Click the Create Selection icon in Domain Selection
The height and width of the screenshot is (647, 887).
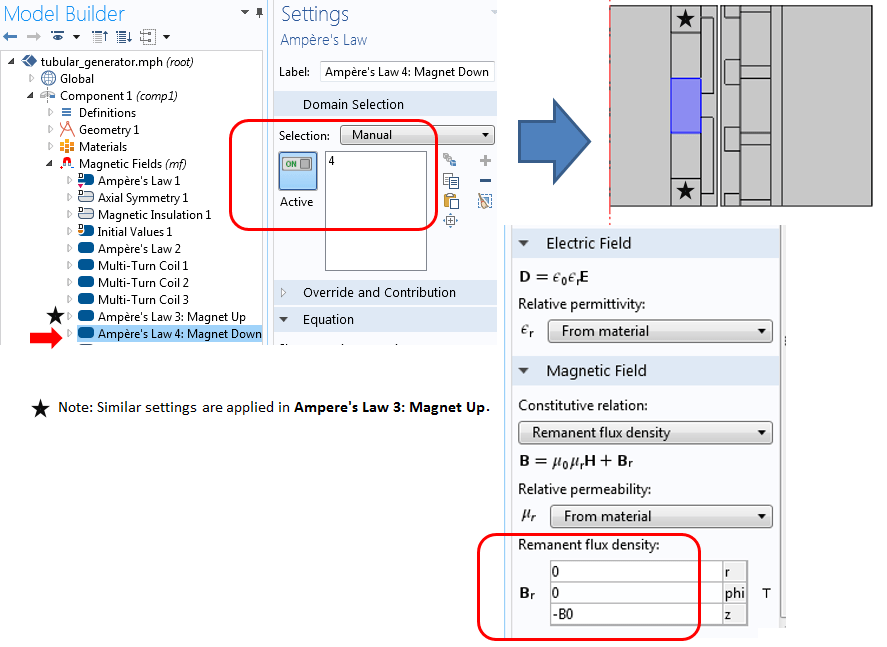pyautogui.click(x=449, y=160)
